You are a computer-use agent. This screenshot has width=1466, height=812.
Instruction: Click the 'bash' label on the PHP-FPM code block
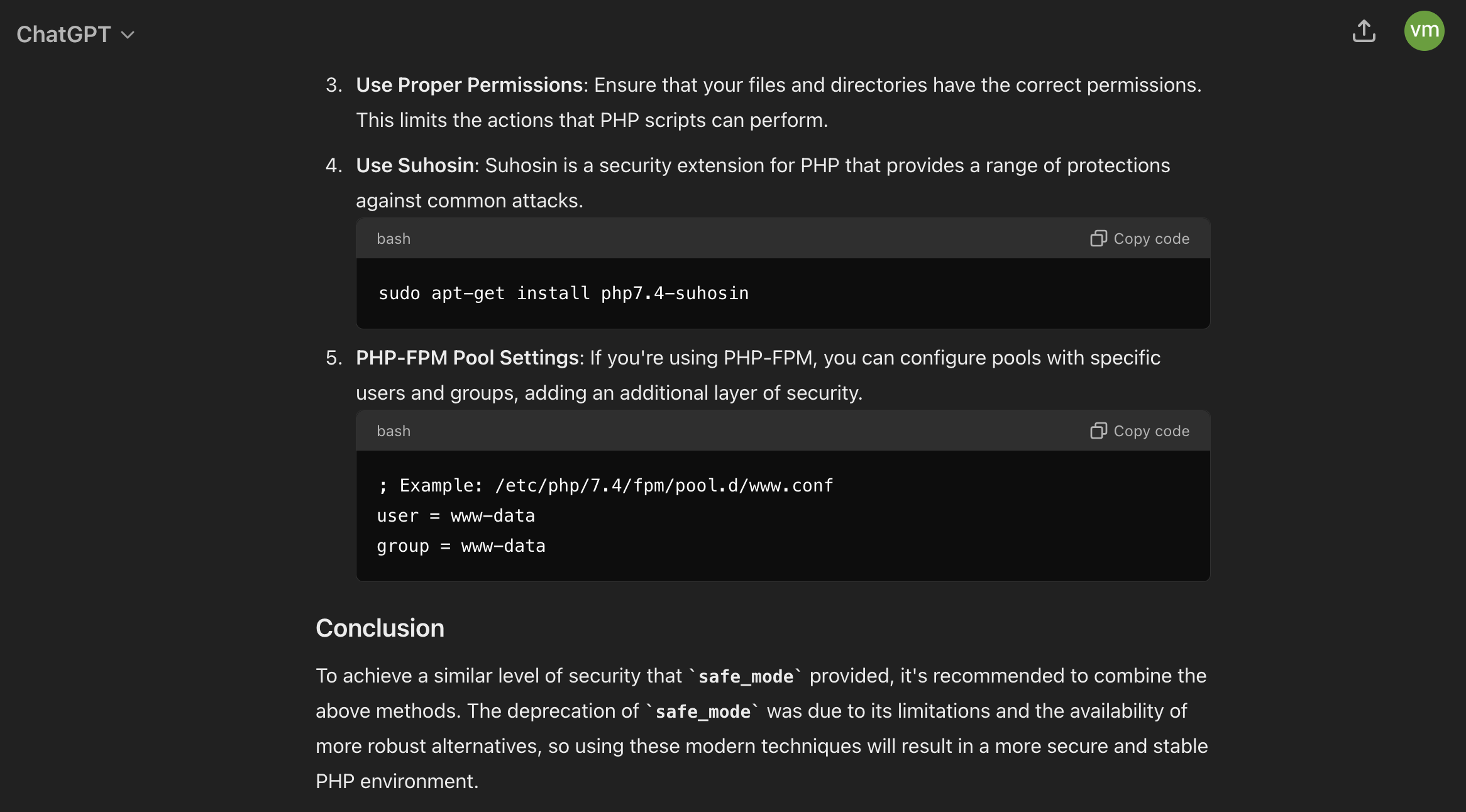coord(394,431)
